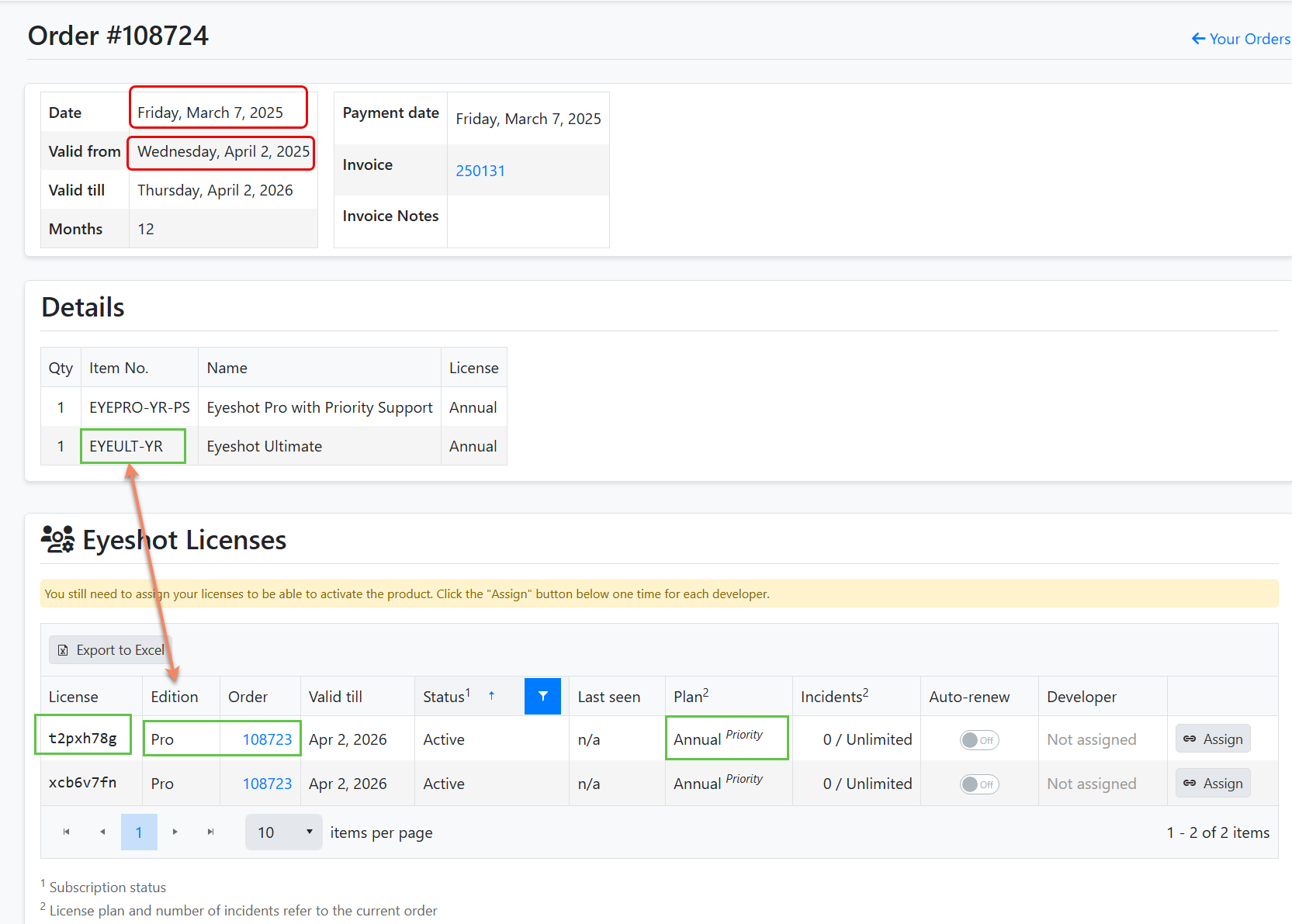Viewport: 1292px width, 924px height.
Task: Toggle auto-renew for license xcb6v7fn
Action: pyautogui.click(x=979, y=784)
